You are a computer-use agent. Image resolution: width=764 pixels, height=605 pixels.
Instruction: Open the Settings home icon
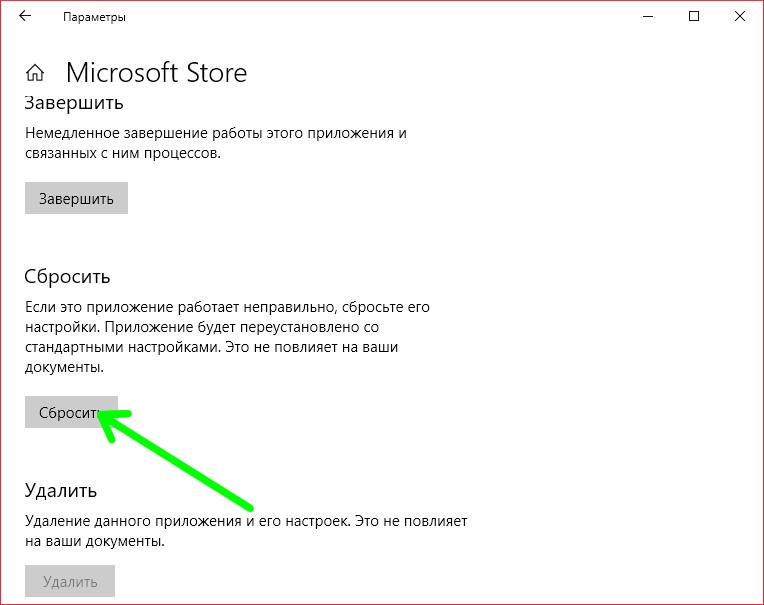click(x=35, y=73)
